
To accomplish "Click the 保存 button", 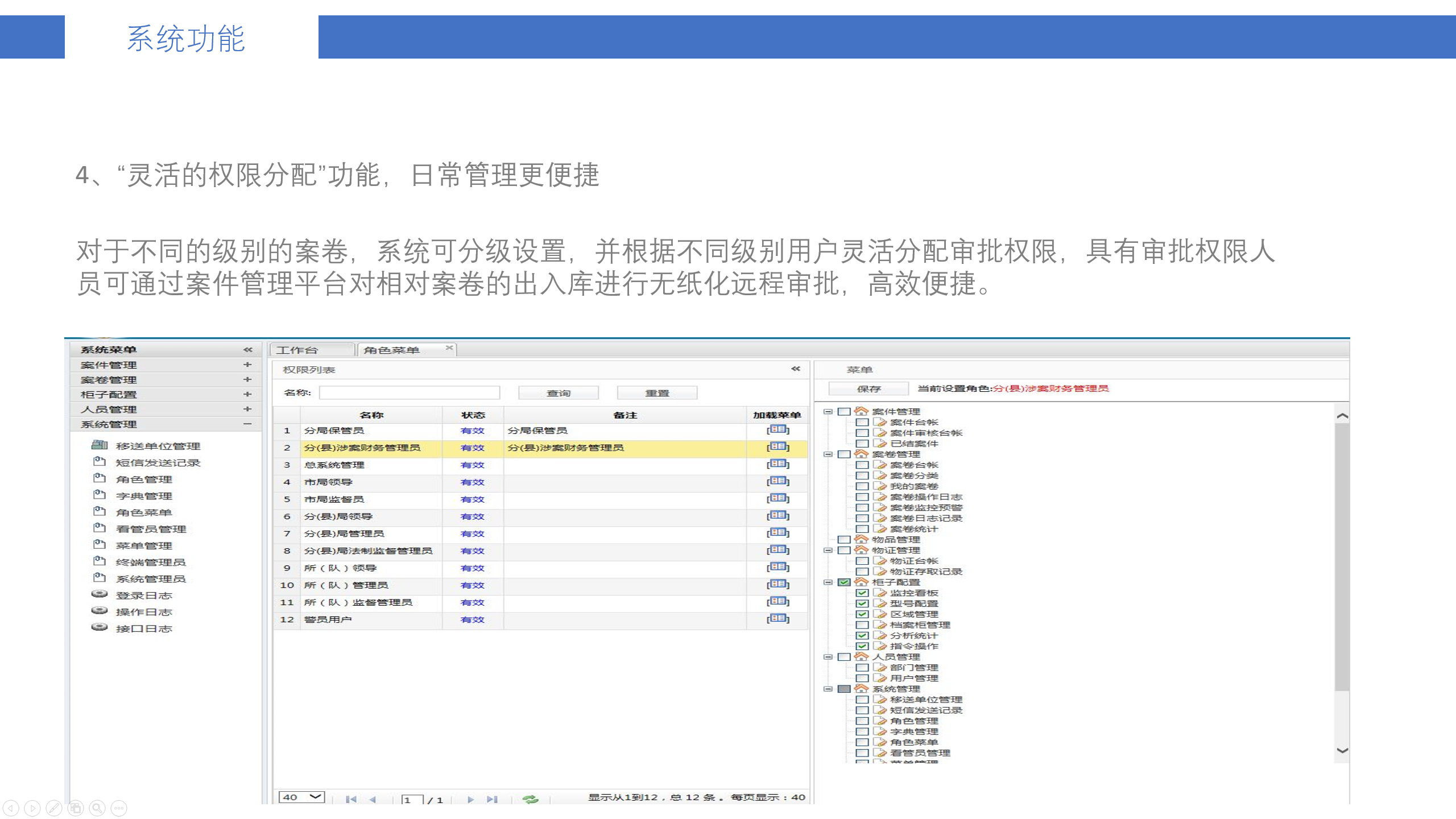I will tap(868, 389).
